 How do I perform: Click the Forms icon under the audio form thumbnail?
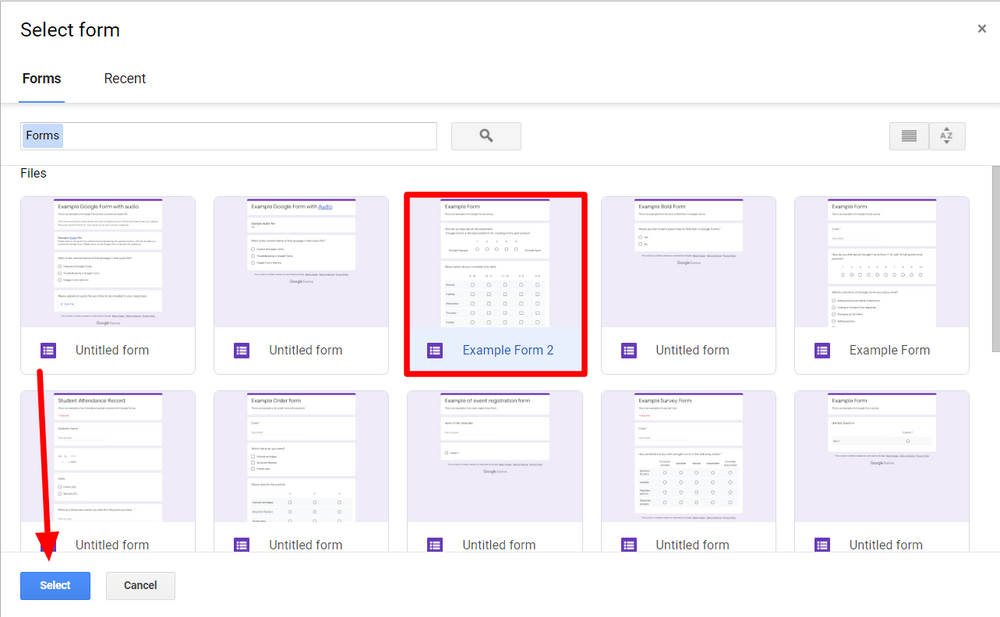(x=47, y=350)
